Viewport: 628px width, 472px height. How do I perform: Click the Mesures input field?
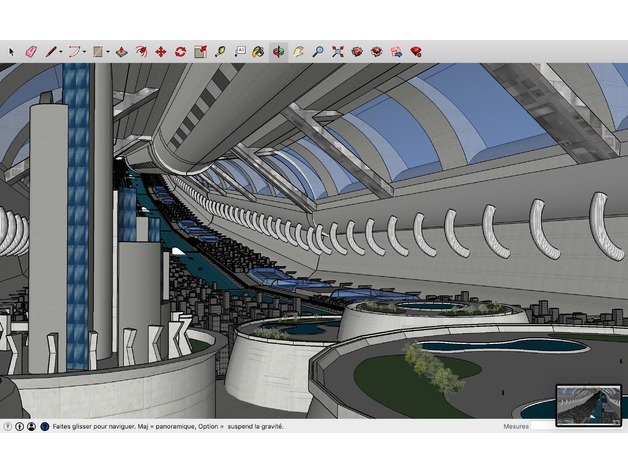point(577,426)
